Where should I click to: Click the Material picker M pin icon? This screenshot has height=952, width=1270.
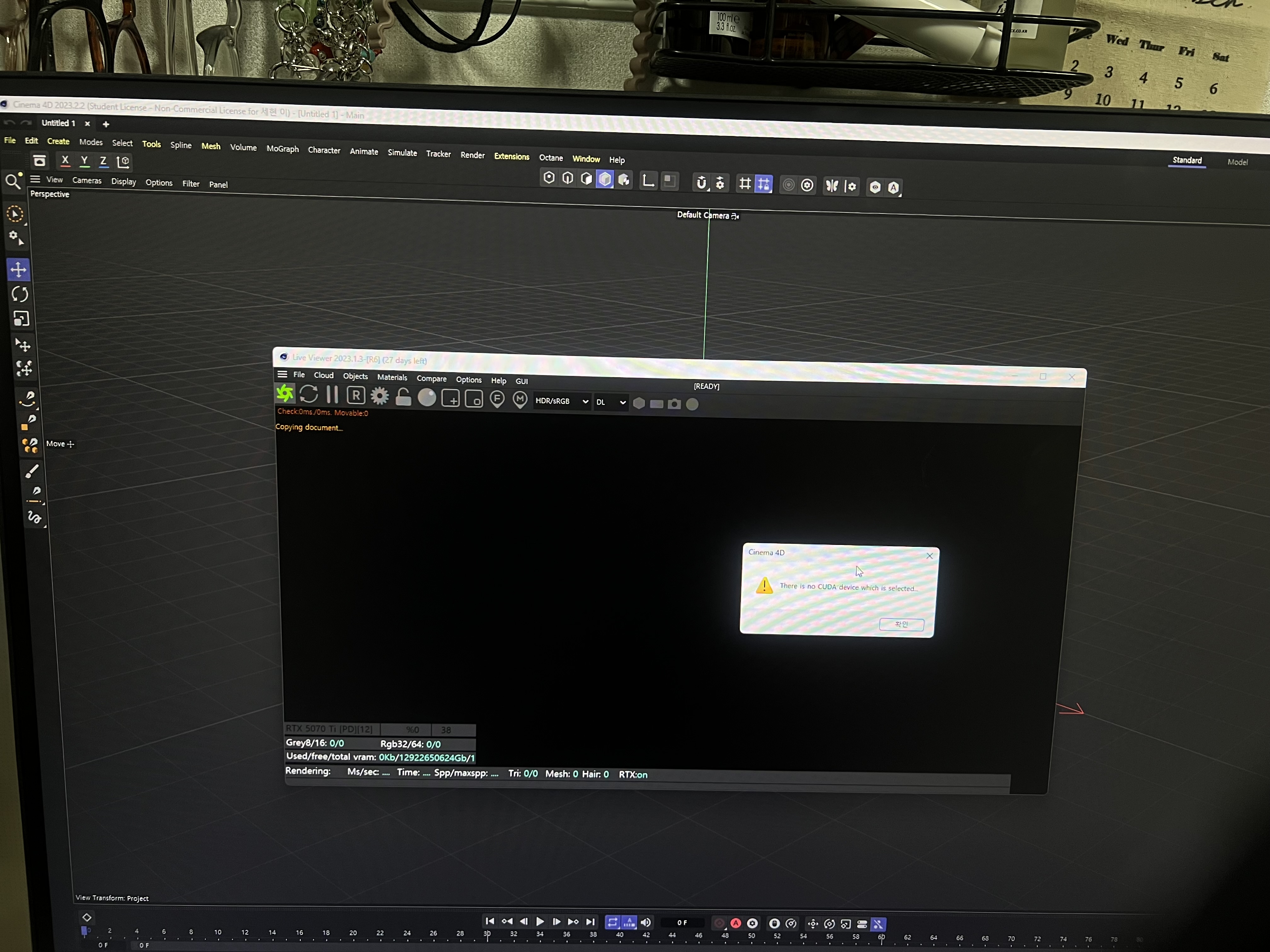[520, 399]
